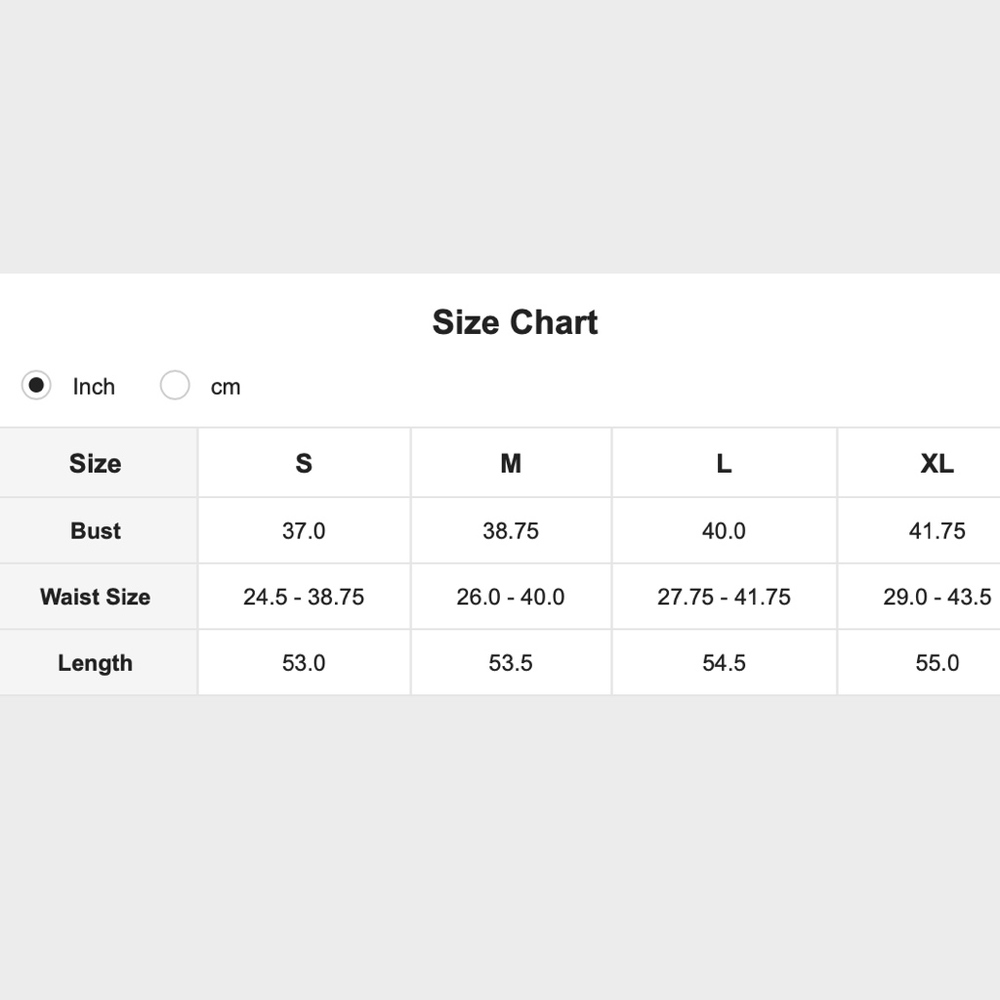This screenshot has height=1000, width=1000.
Task: Click the Waist Size row label
Action: 96,597
